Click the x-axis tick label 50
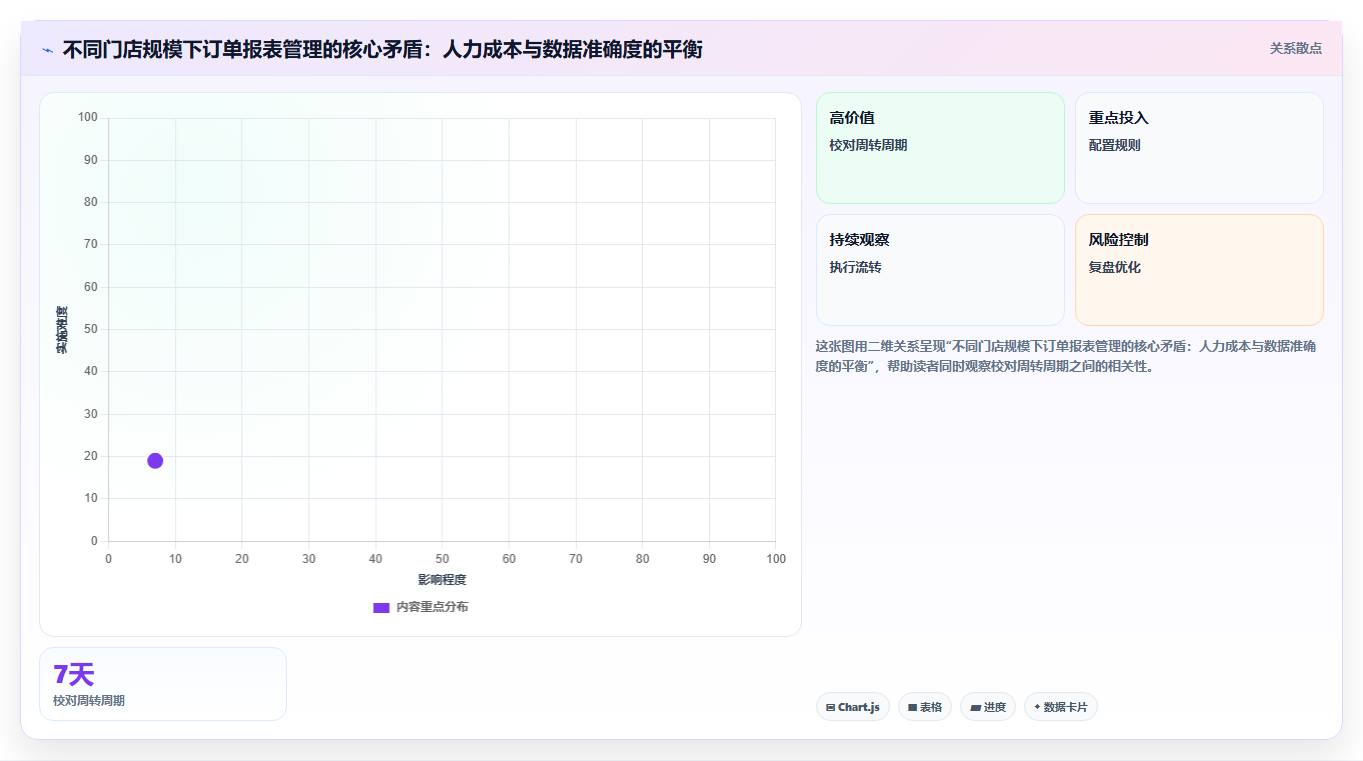The height and width of the screenshot is (761, 1363). click(x=442, y=559)
